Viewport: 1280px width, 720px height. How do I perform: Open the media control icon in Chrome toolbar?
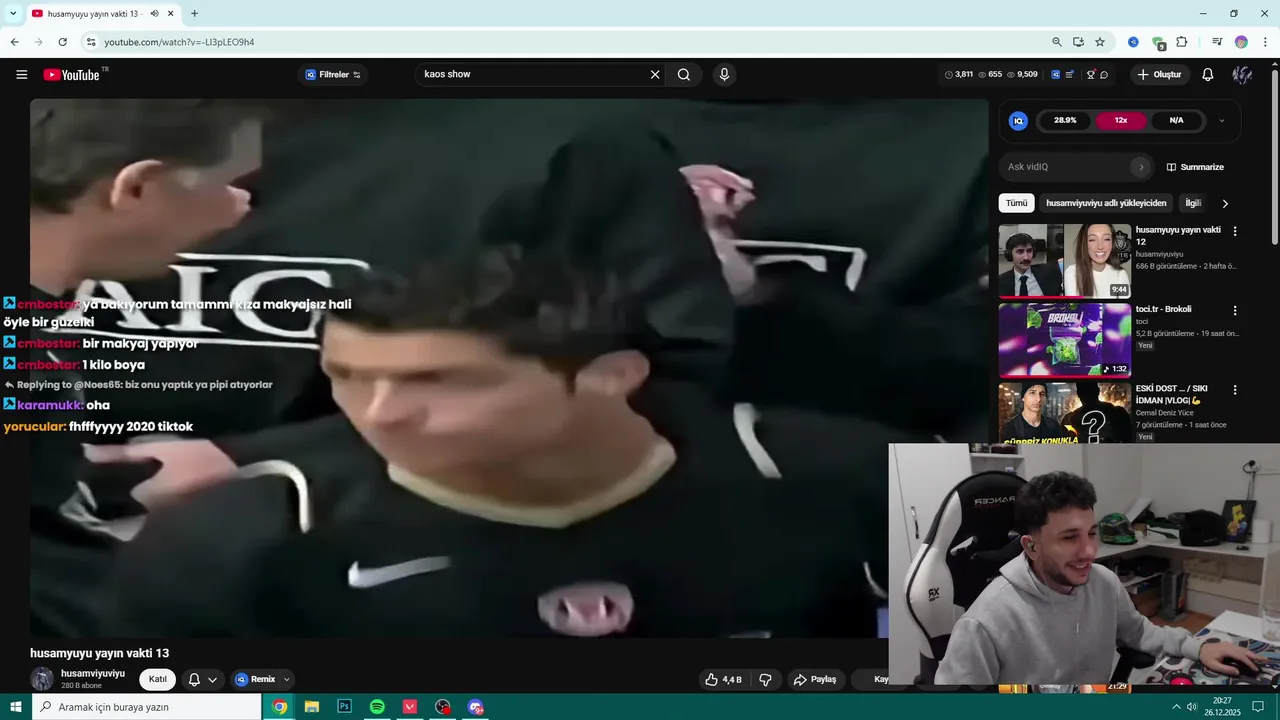point(1217,42)
